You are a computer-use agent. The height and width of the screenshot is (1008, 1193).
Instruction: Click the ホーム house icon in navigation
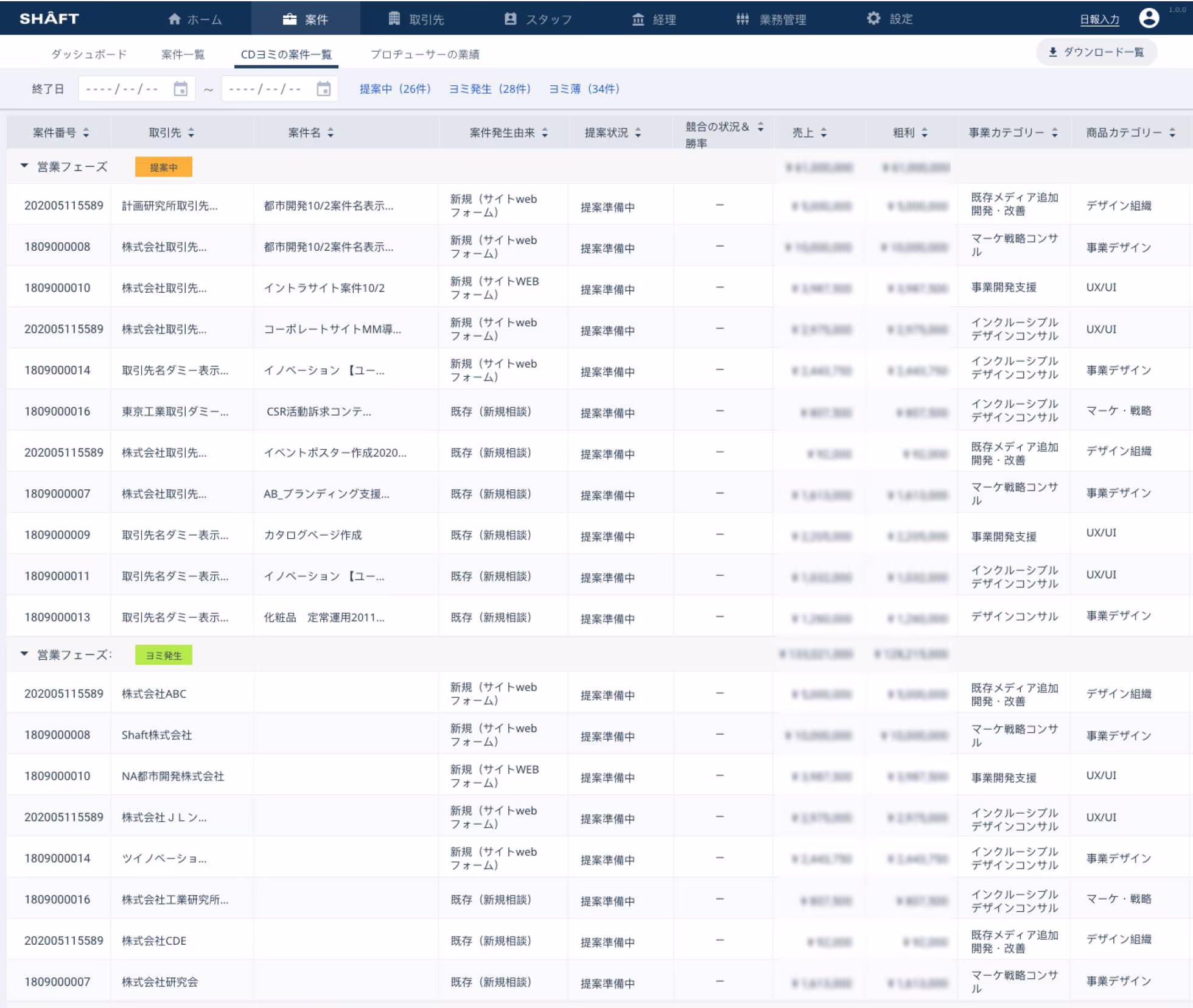(x=175, y=19)
